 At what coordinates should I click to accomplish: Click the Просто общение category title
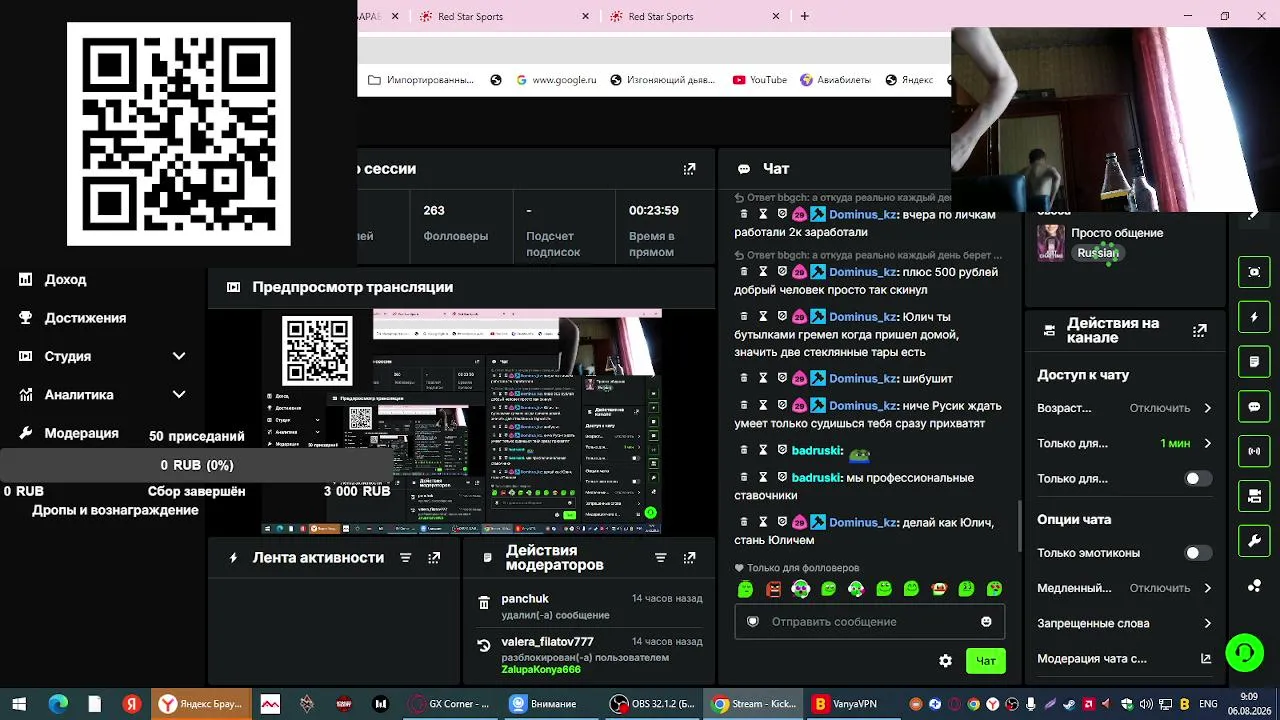coord(1117,233)
